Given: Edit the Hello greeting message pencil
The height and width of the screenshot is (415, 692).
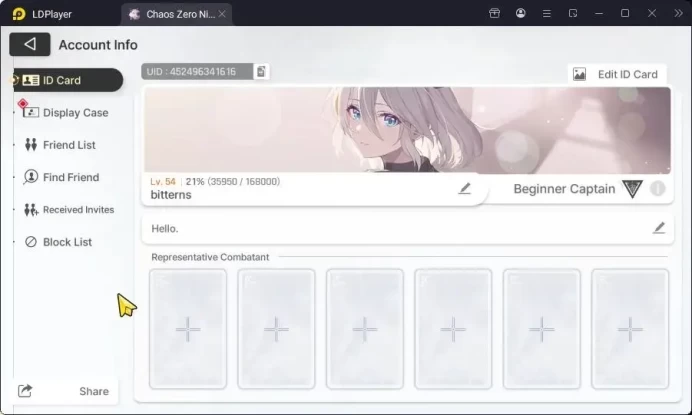Looking at the screenshot, I should [659, 228].
